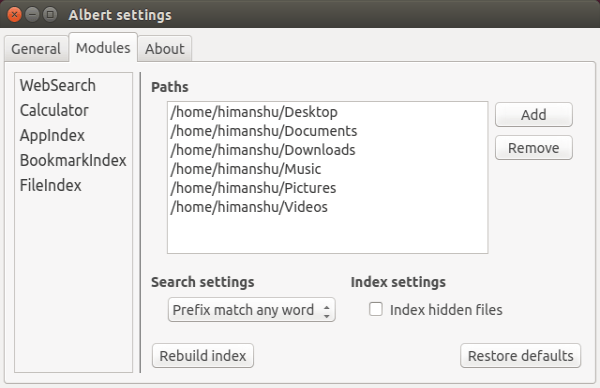Enable the Index hidden files checkbox
Image resolution: width=600 pixels, height=388 pixels.
376,309
